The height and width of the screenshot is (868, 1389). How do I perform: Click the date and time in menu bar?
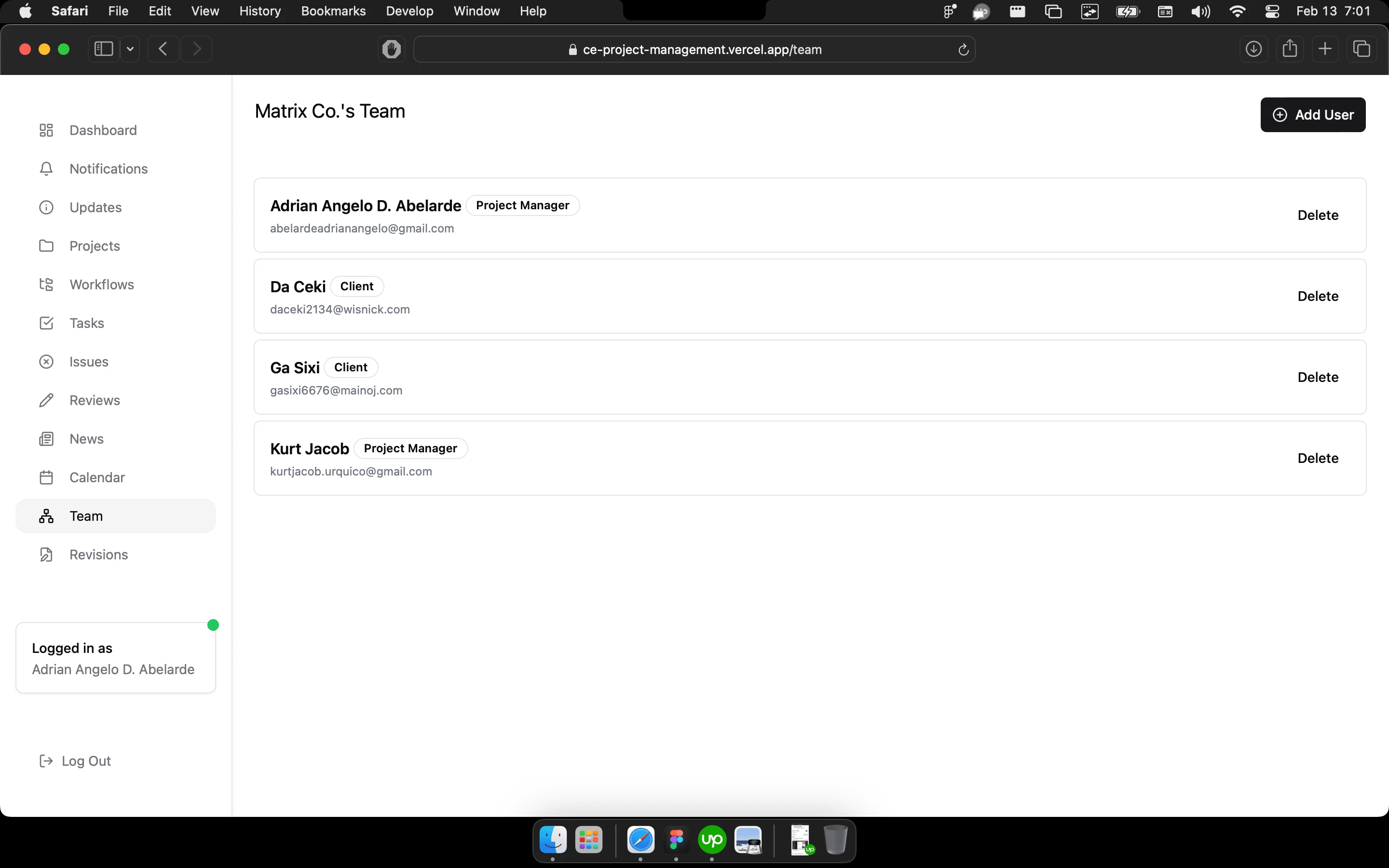1333,12
